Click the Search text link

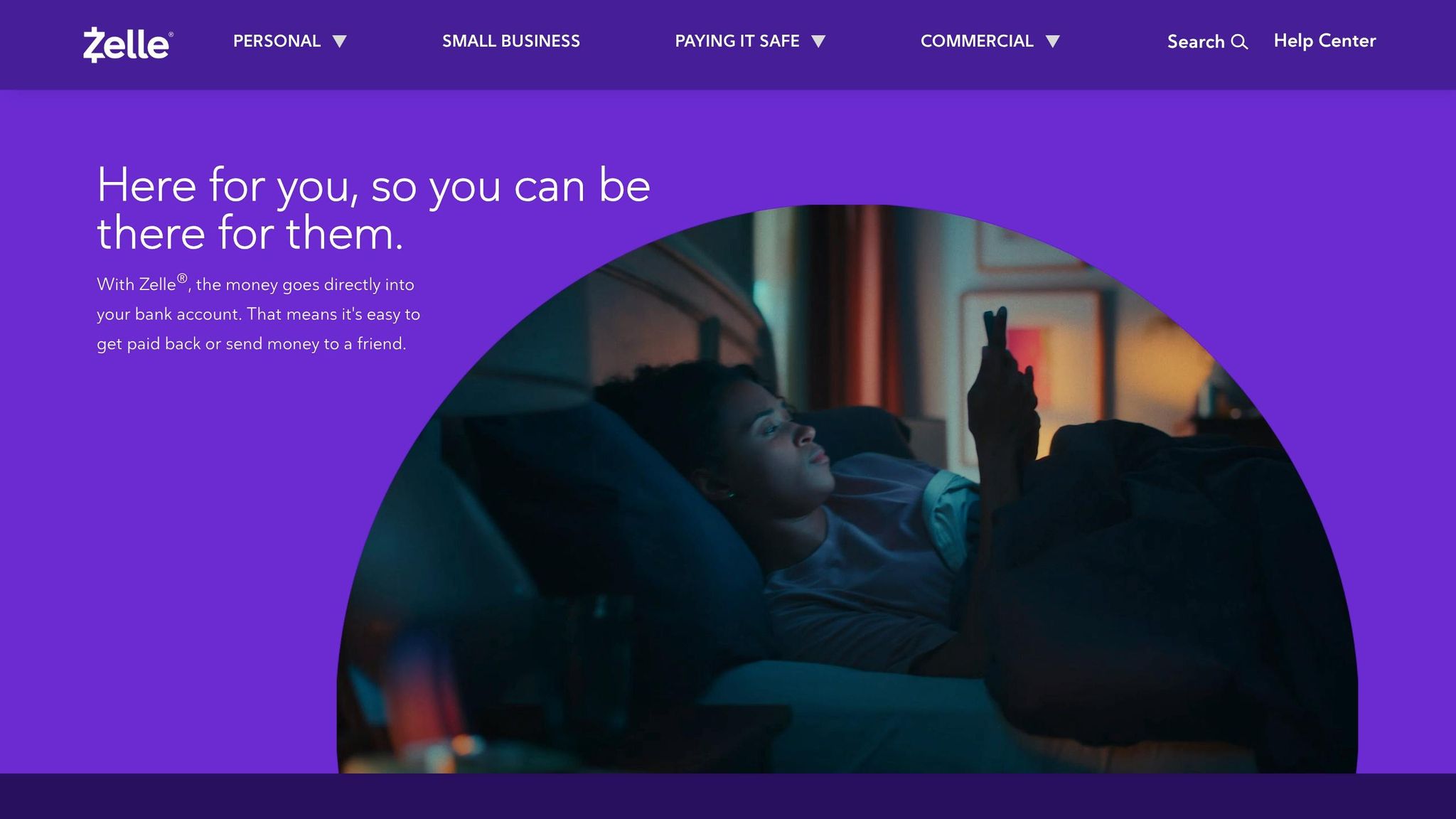click(1196, 42)
